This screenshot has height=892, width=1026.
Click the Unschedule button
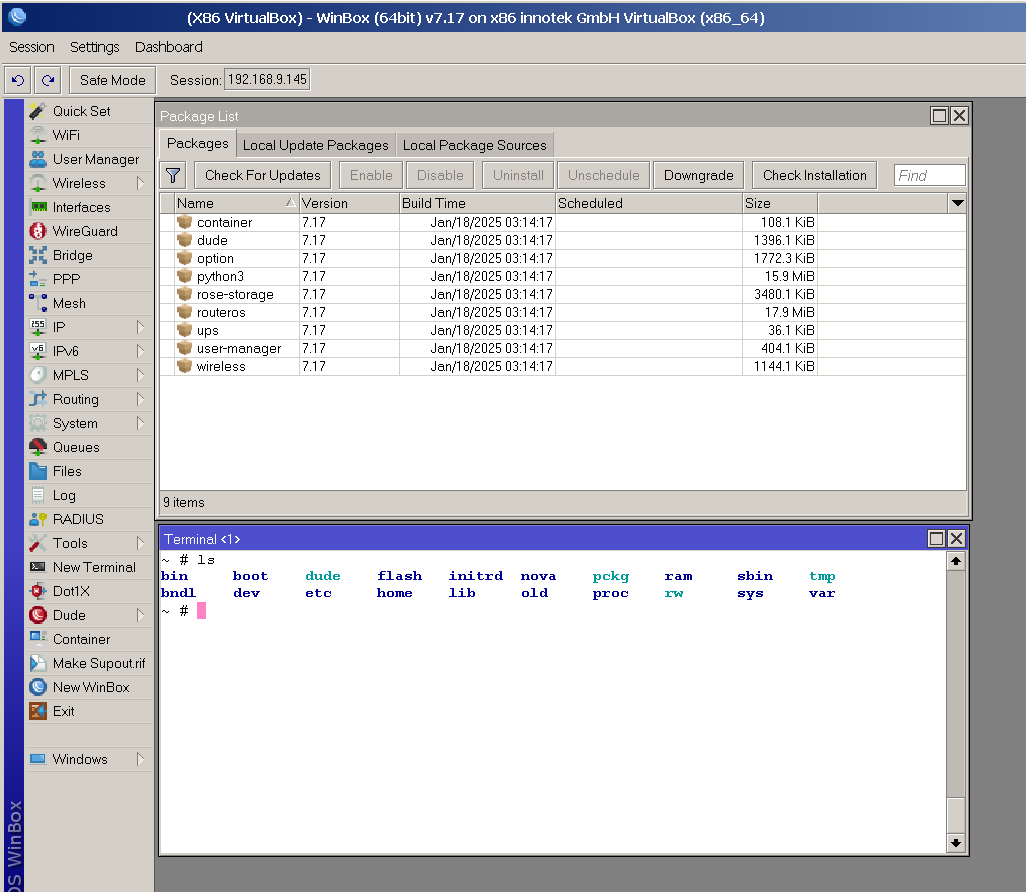(603, 175)
